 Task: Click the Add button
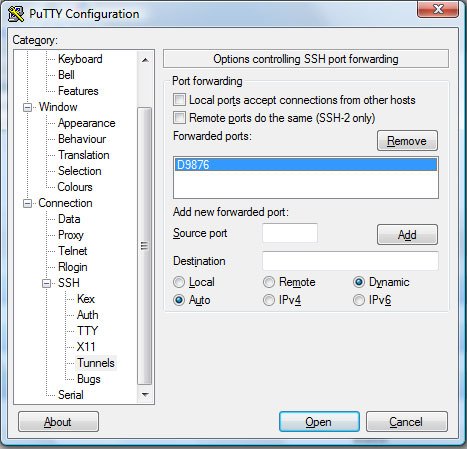click(407, 235)
